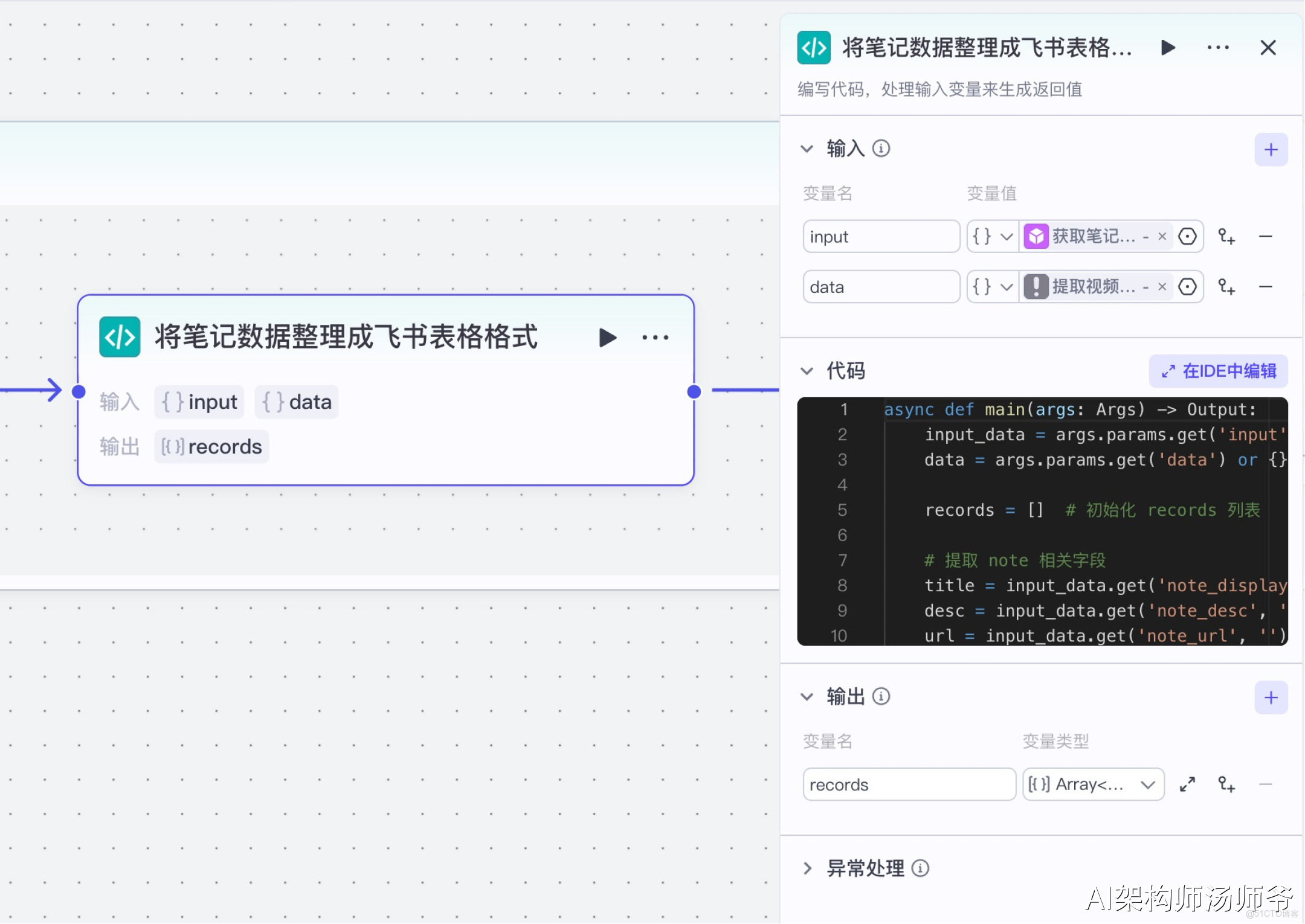Add child item to input variable row
This screenshot has height=924, width=1305.
[x=1226, y=237]
